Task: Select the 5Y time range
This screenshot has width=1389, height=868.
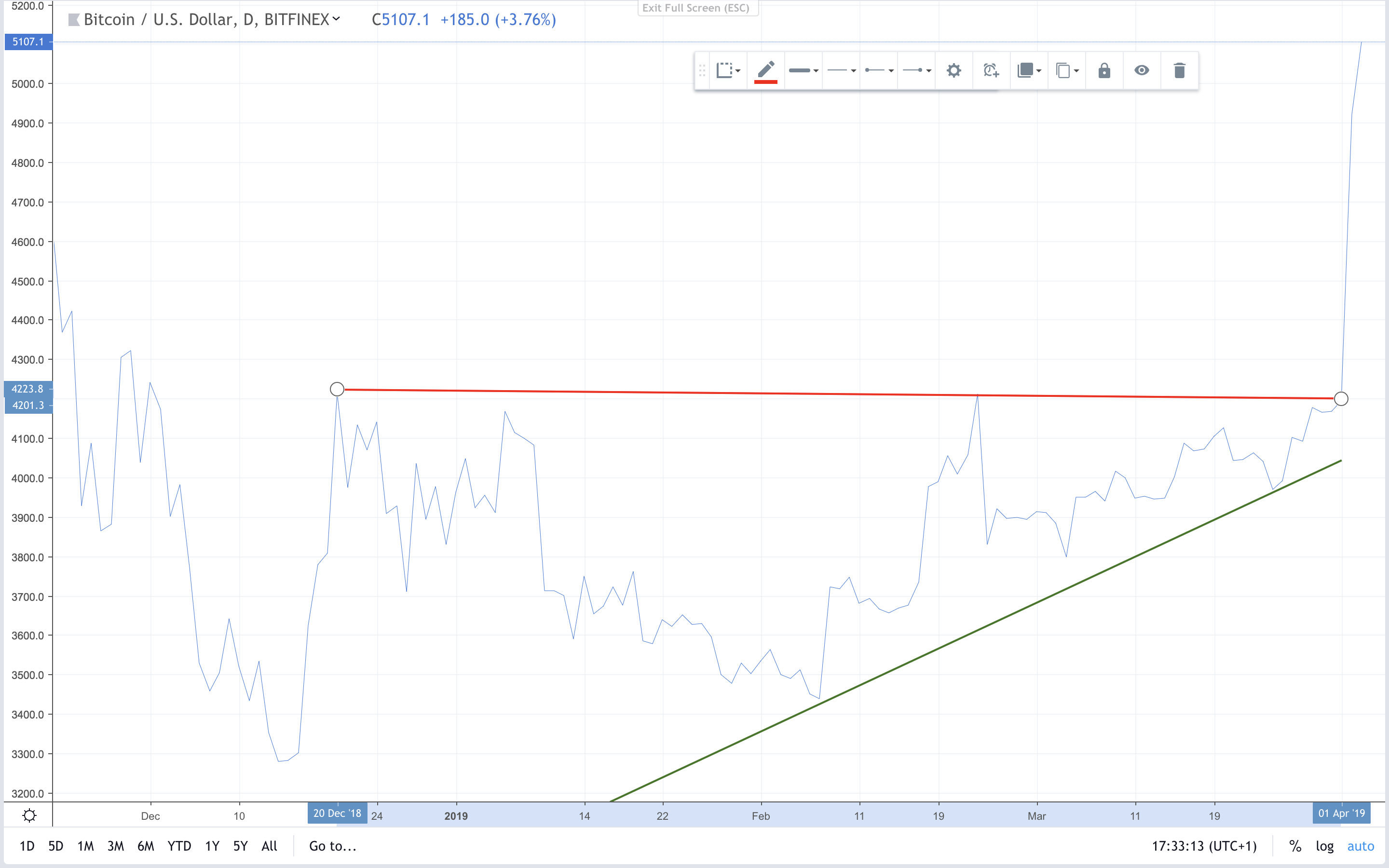Action: (x=241, y=846)
